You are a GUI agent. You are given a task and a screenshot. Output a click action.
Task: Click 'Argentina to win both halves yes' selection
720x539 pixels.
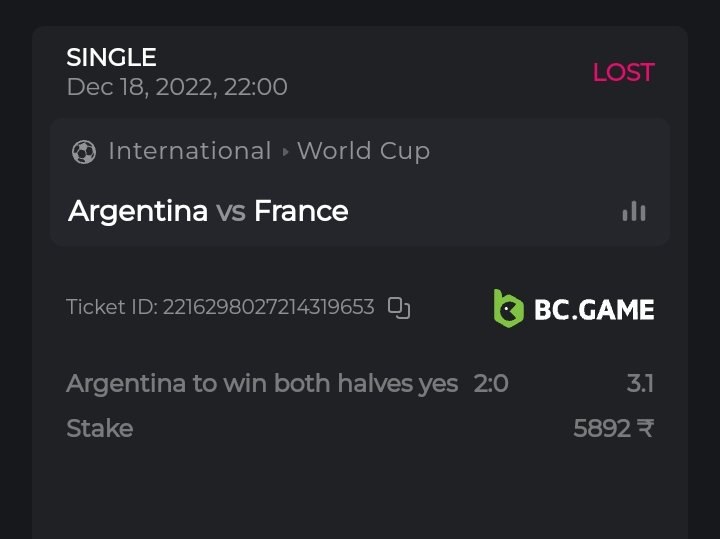tap(262, 383)
